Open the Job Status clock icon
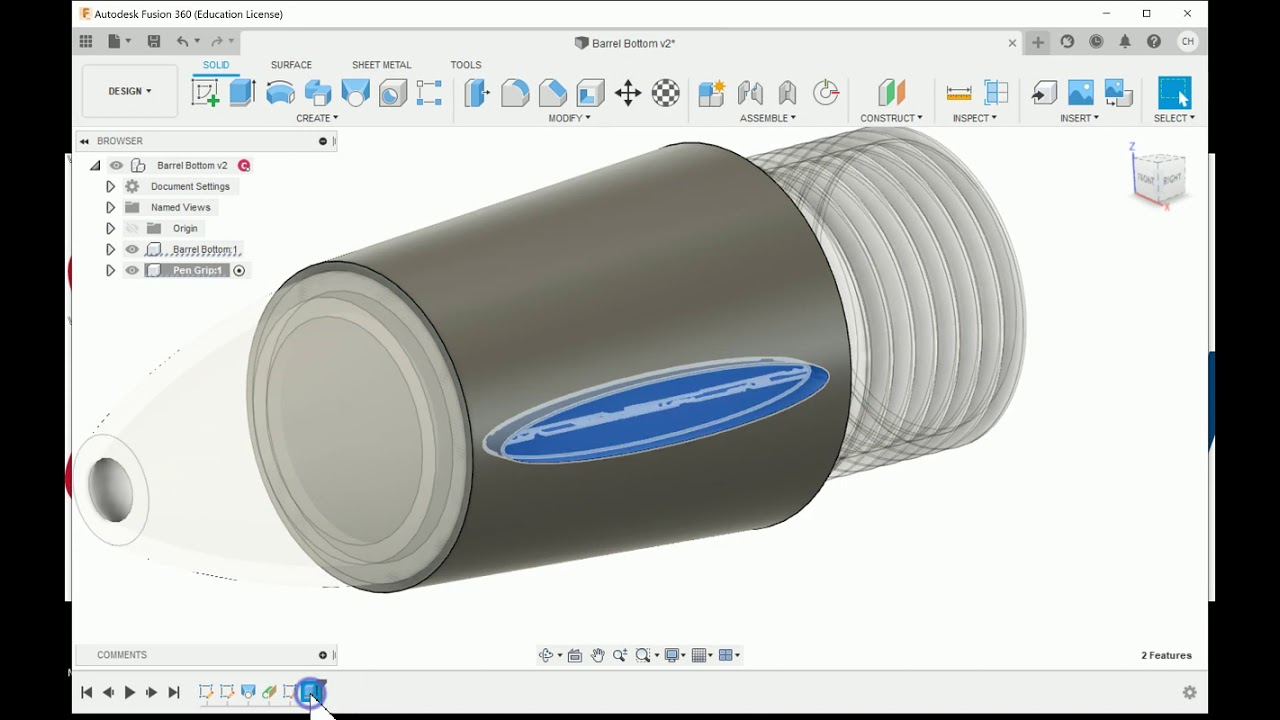The image size is (1280, 720). 1096,41
